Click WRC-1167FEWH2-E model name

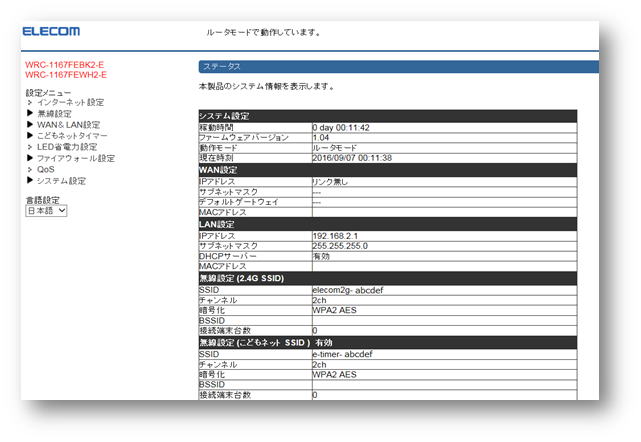(x=66, y=74)
